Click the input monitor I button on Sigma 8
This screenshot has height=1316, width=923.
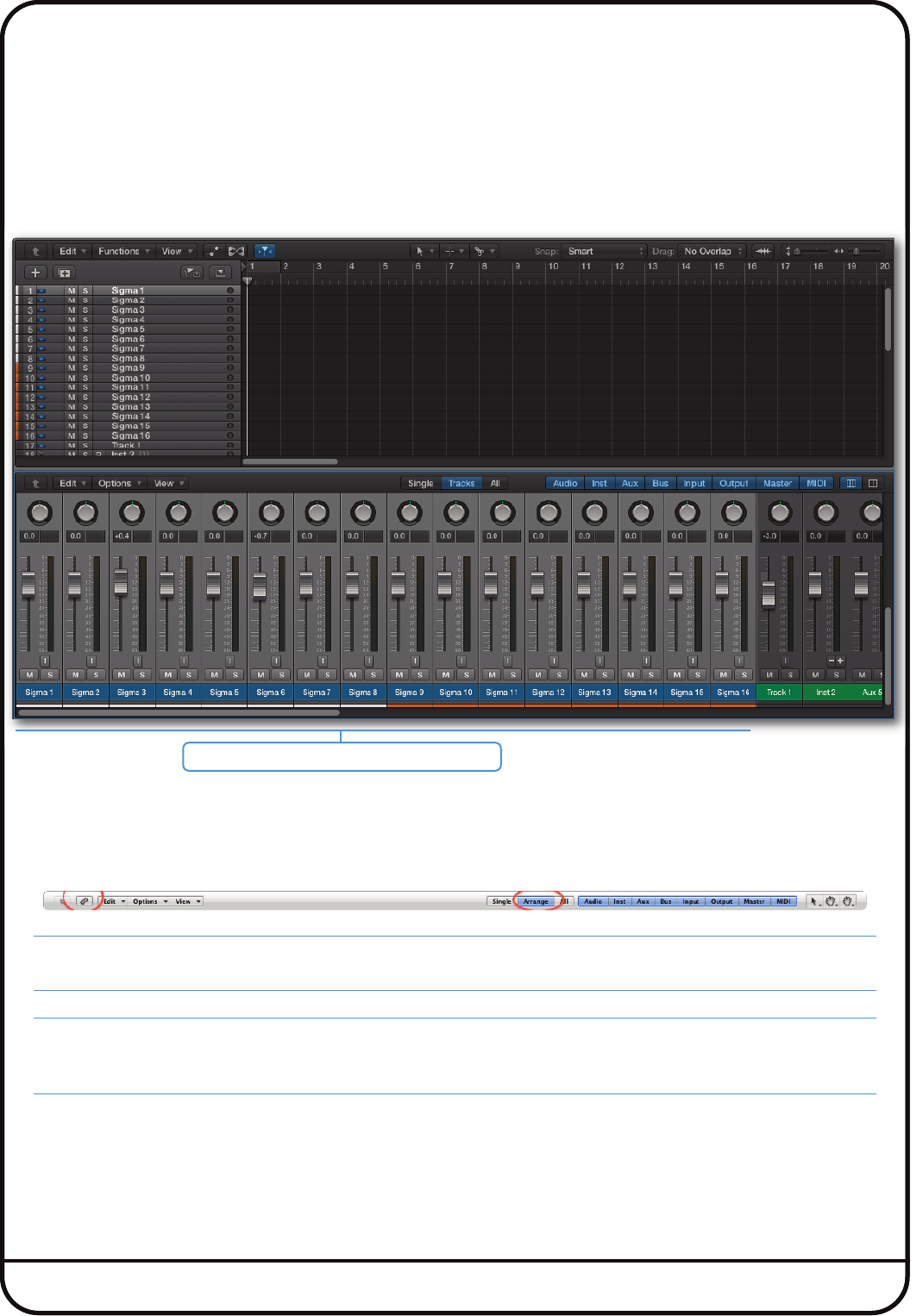pos(368,661)
